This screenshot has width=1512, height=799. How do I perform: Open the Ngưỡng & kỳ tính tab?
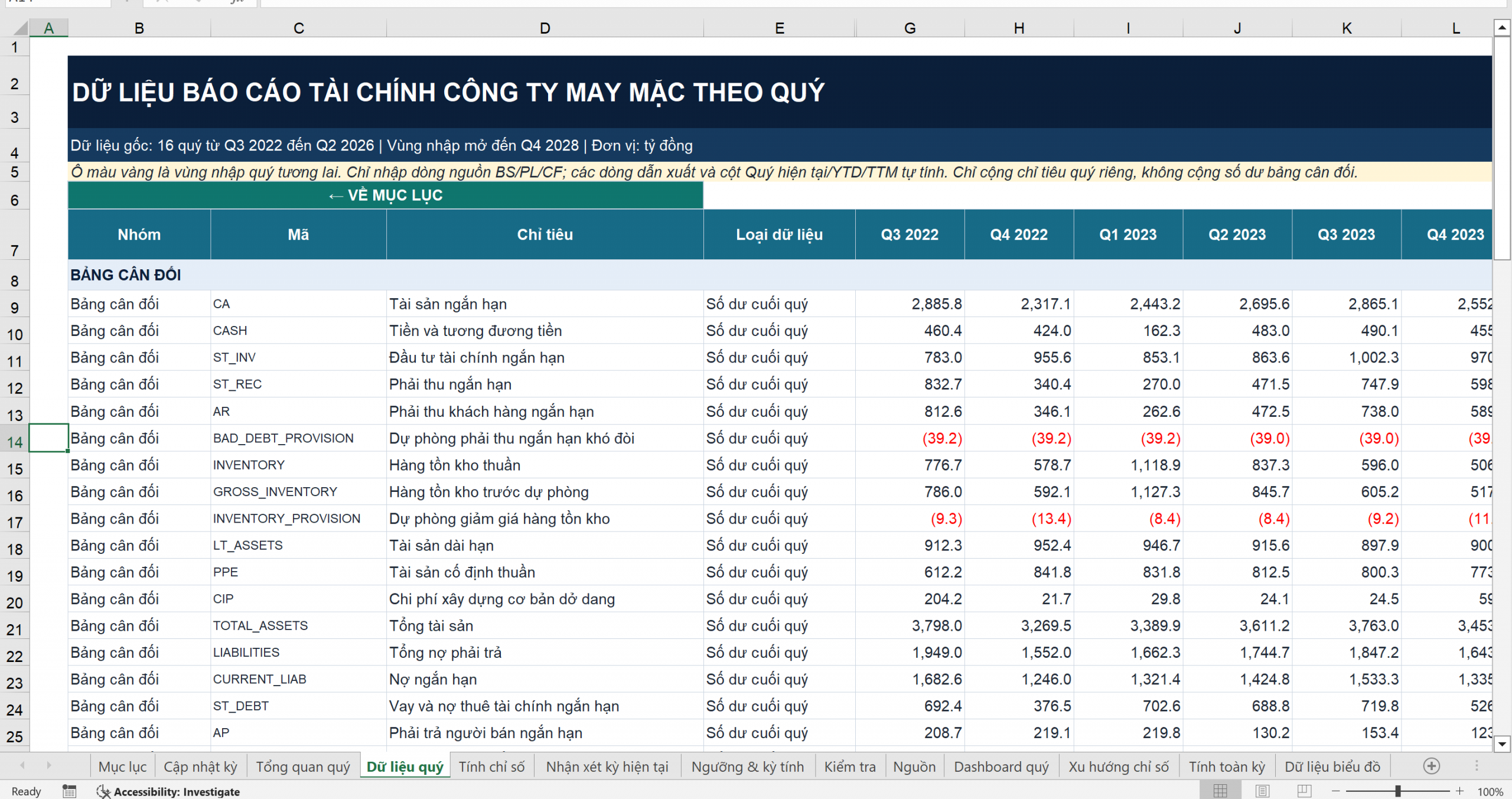pyautogui.click(x=748, y=767)
